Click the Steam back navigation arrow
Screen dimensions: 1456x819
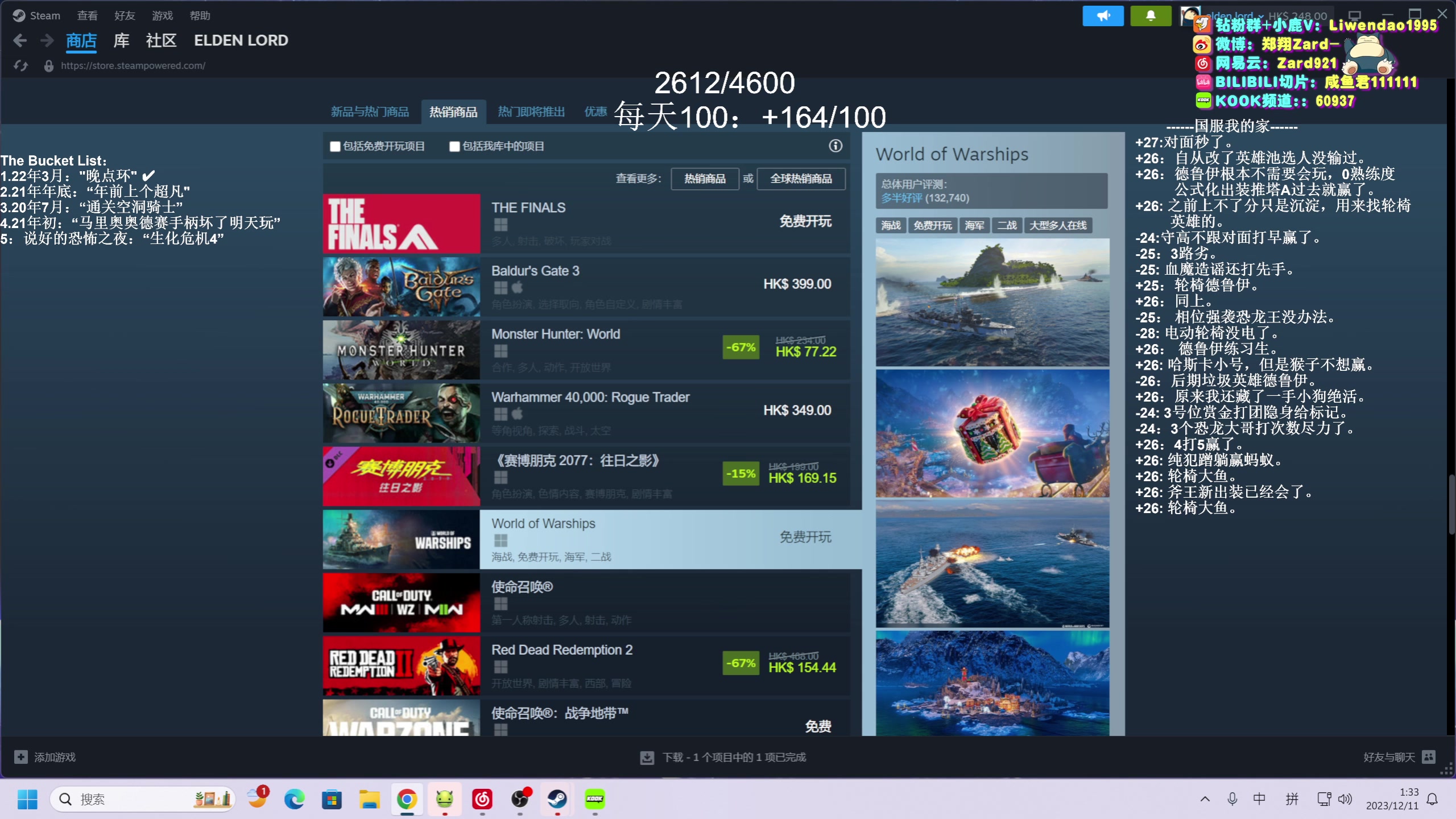20,40
